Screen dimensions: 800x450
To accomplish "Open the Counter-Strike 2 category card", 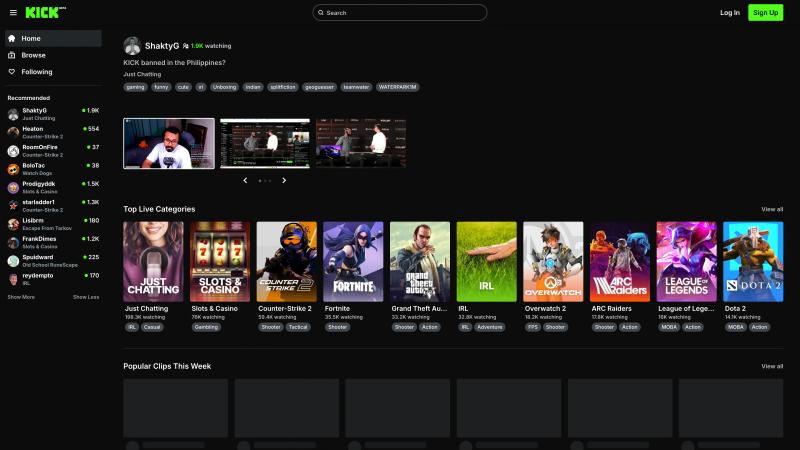I will pyautogui.click(x=286, y=261).
